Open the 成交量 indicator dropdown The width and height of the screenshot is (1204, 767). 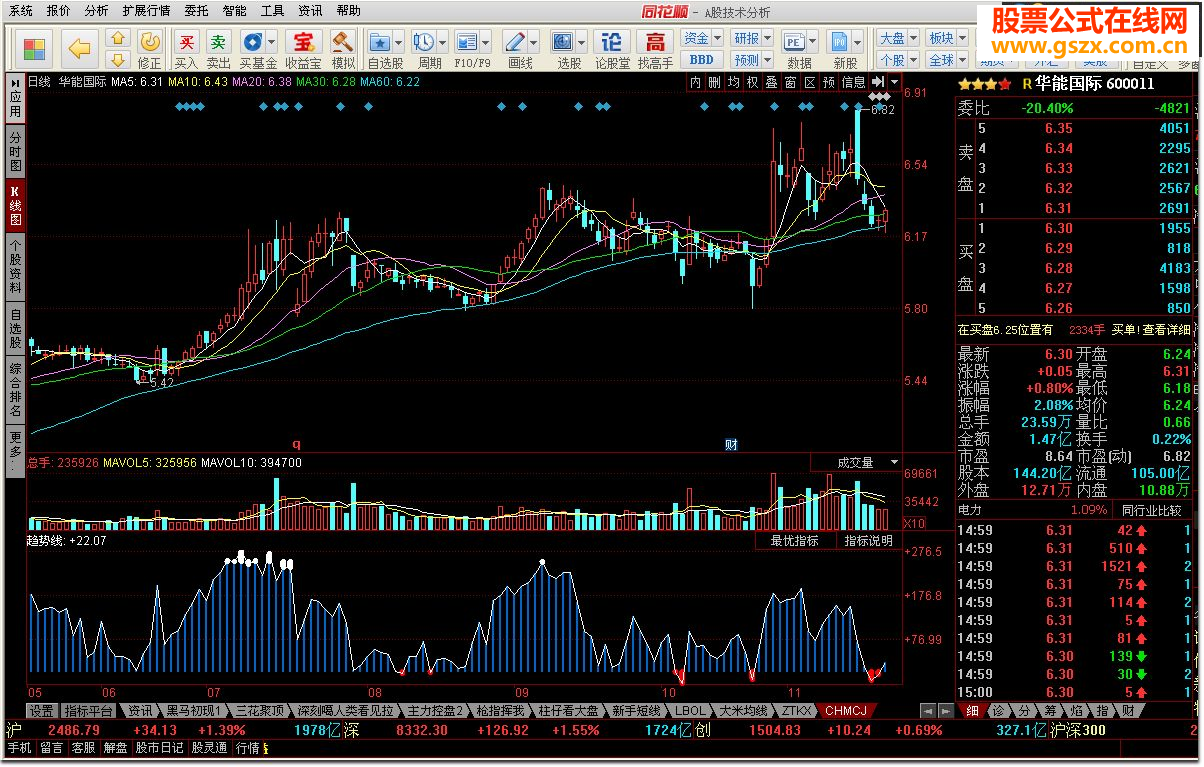[x=856, y=462]
